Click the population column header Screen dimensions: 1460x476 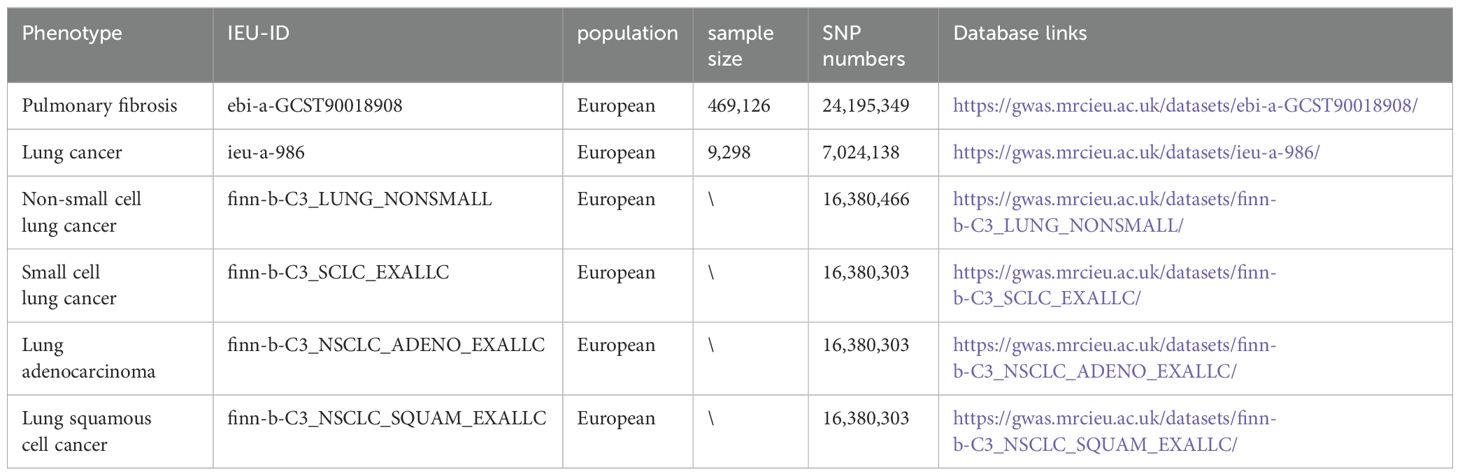[628, 34]
